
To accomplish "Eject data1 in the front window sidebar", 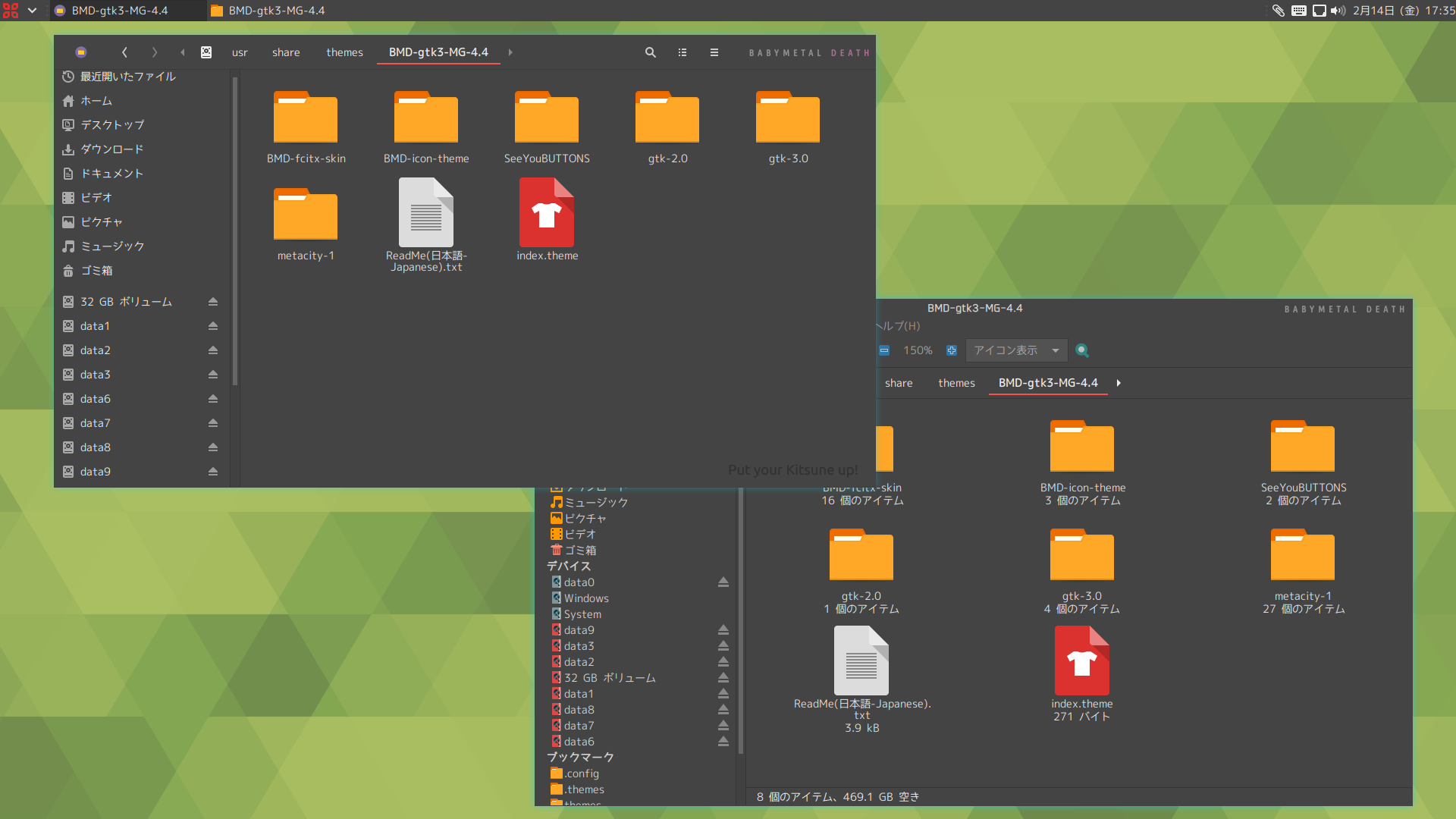I will [x=213, y=326].
